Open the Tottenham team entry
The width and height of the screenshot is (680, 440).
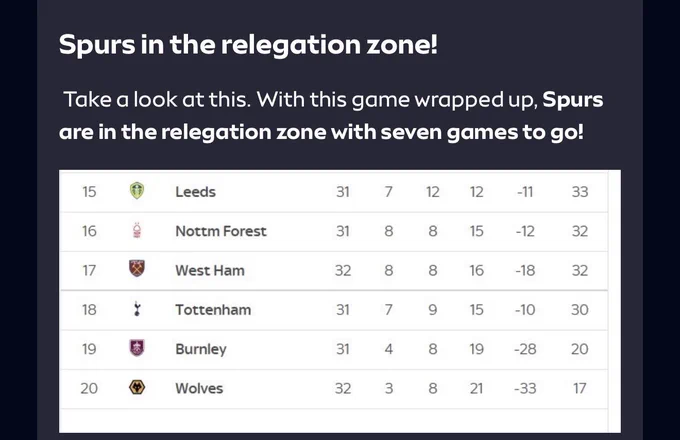point(213,310)
